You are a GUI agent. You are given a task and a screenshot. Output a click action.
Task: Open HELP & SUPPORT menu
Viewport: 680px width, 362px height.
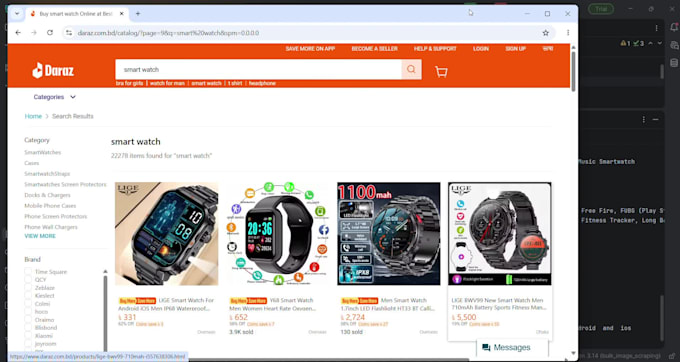(x=435, y=49)
